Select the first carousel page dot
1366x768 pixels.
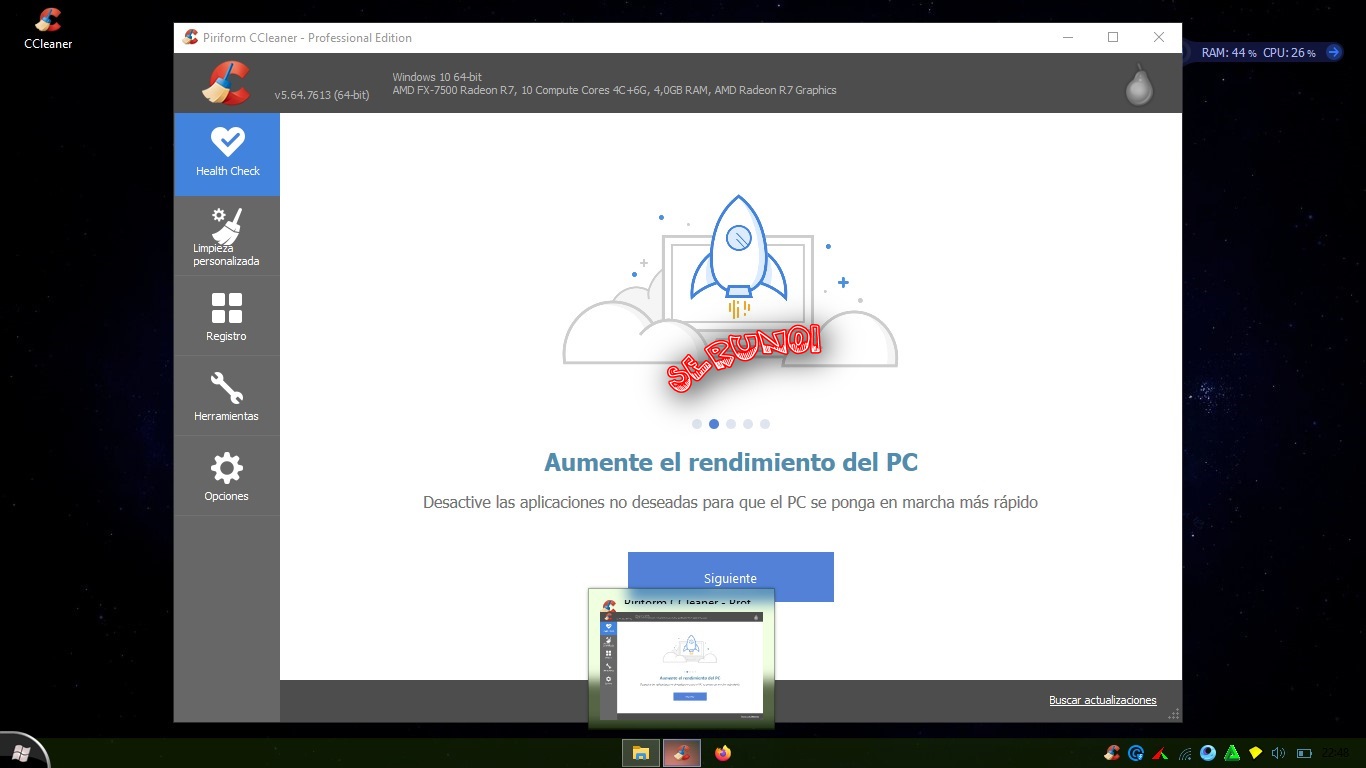(x=697, y=424)
